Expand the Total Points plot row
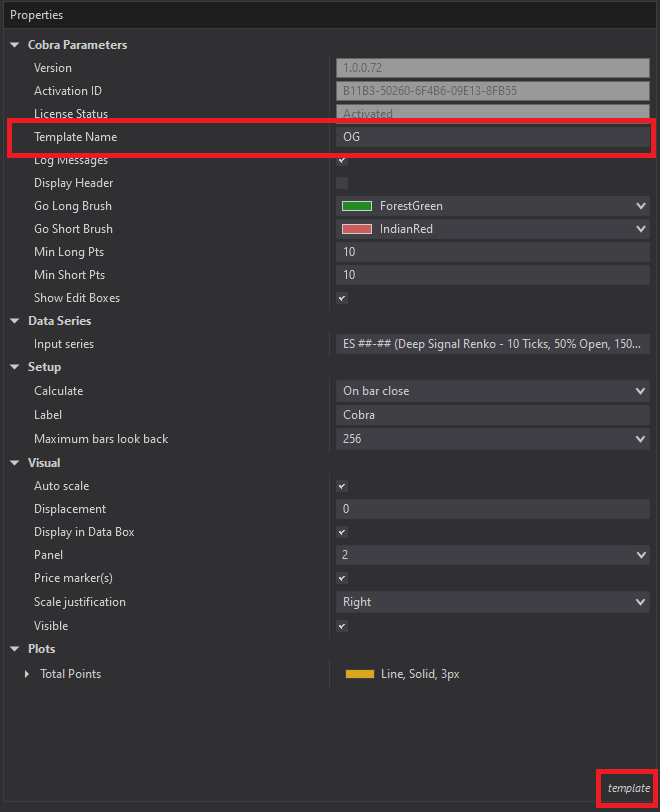The width and height of the screenshot is (660, 812). [28, 674]
